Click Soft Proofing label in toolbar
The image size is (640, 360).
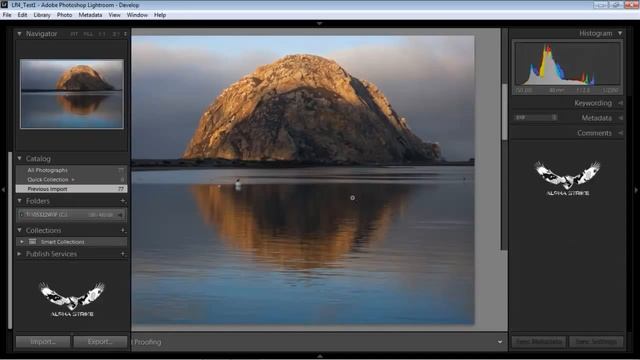click(147, 342)
